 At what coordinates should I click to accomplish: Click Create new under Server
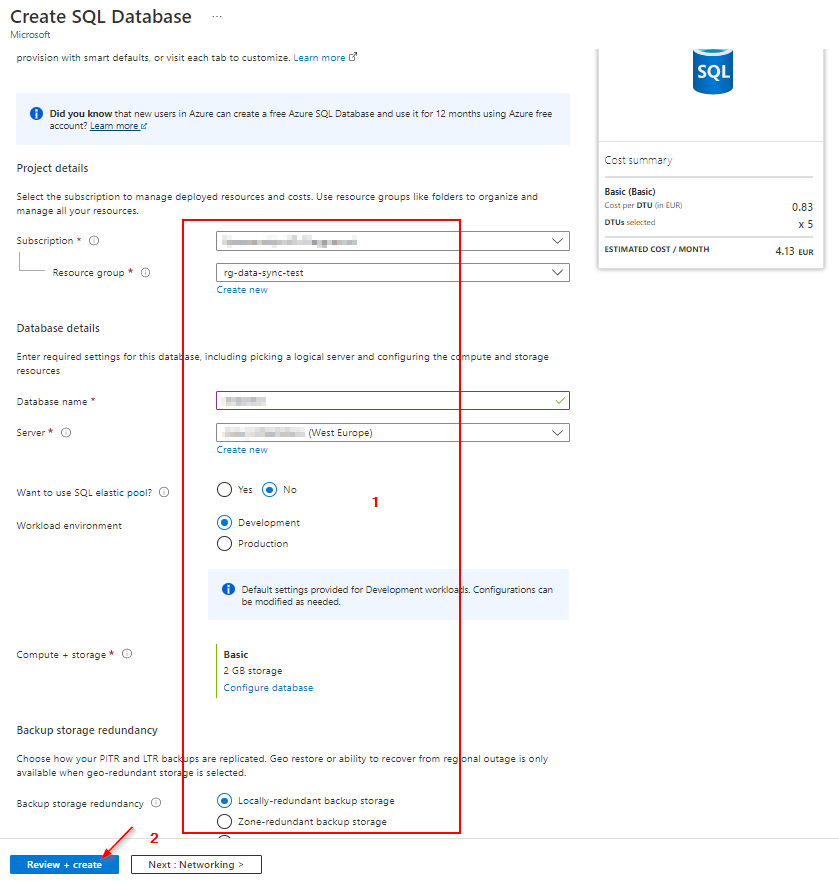click(242, 450)
